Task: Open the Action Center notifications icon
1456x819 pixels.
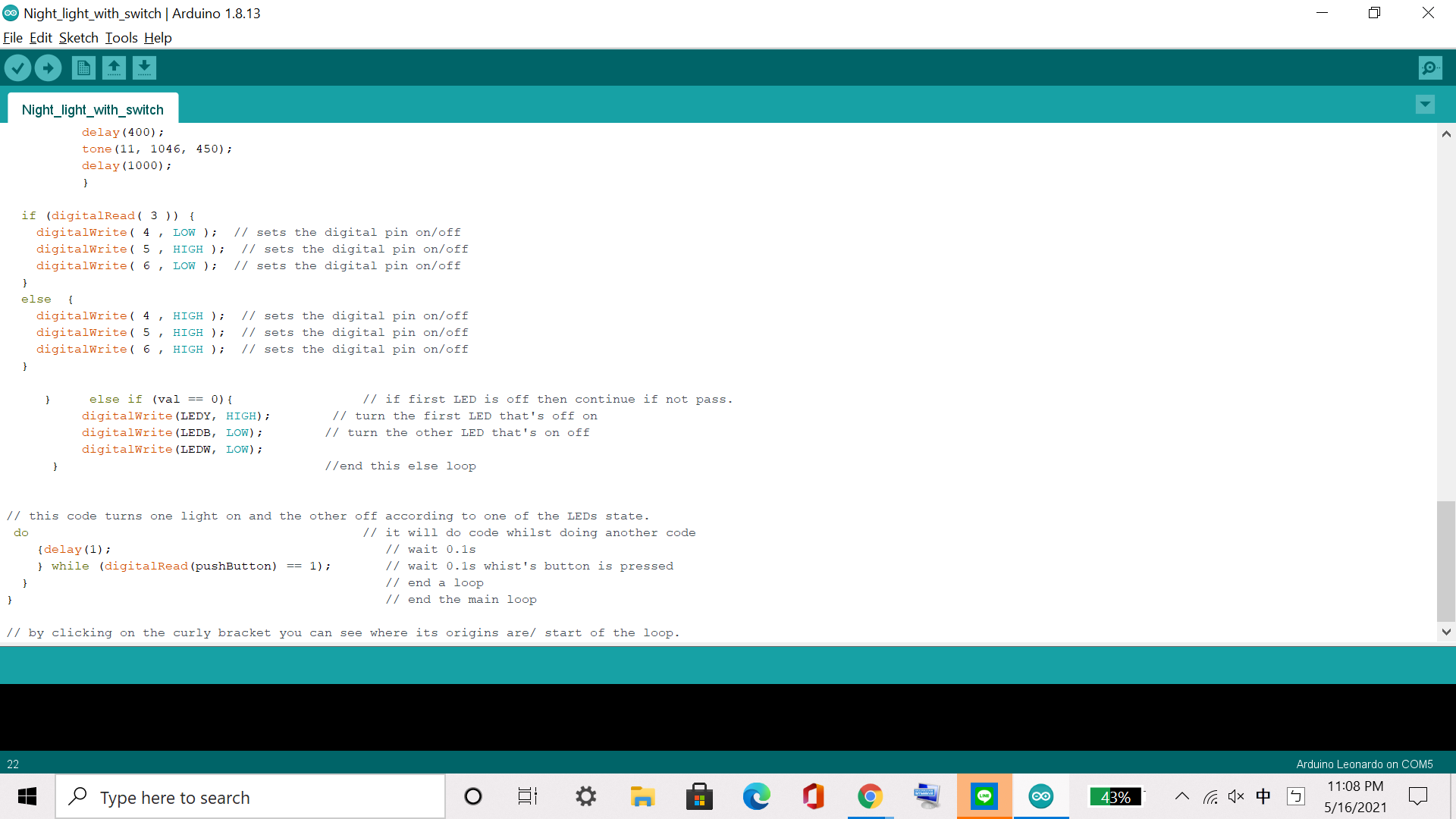Action: pyautogui.click(x=1418, y=796)
